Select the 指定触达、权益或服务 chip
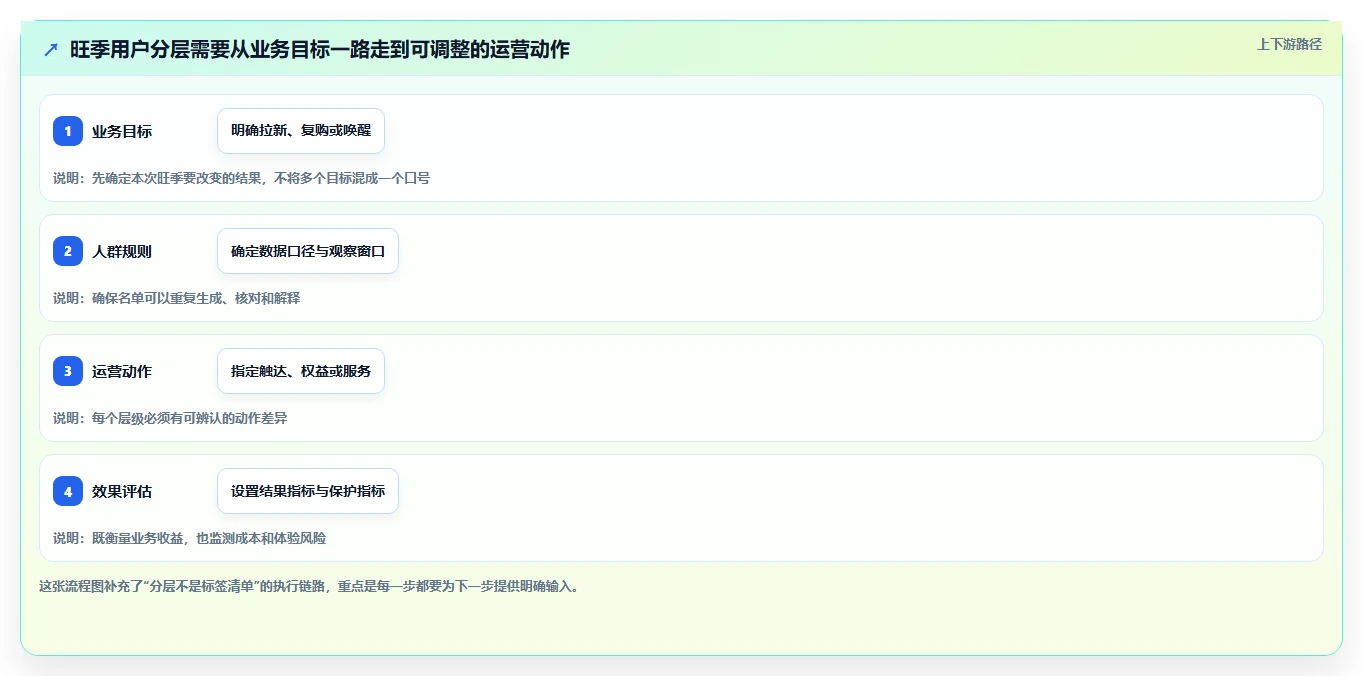Screen dimensions: 1363x676 pyautogui.click(x=301, y=371)
